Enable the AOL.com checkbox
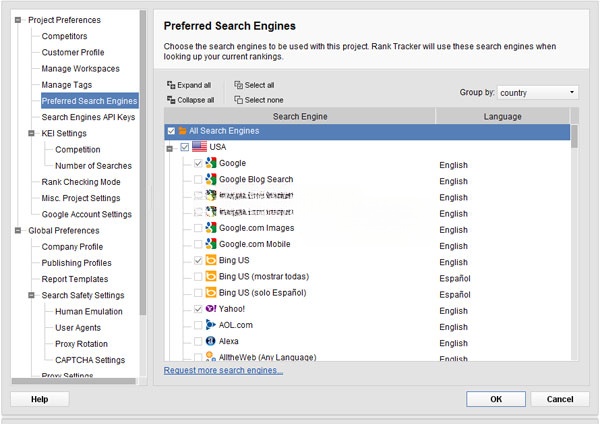This screenshot has width=600, height=424. click(x=198, y=325)
